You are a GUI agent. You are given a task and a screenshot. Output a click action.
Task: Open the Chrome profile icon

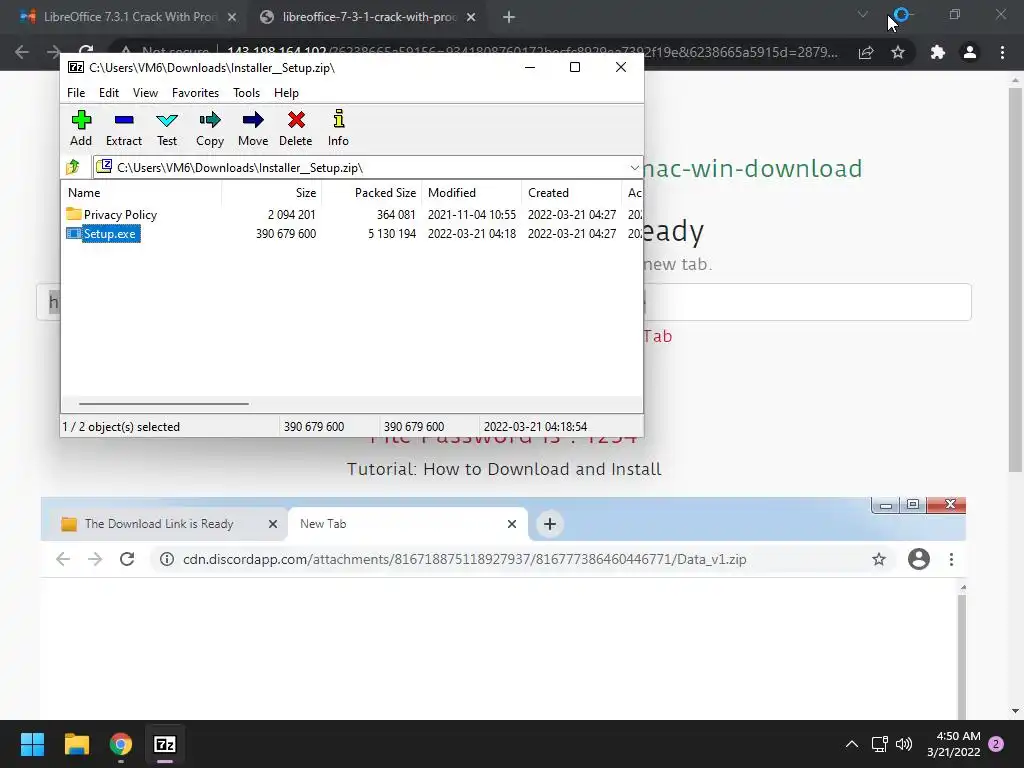click(x=970, y=52)
